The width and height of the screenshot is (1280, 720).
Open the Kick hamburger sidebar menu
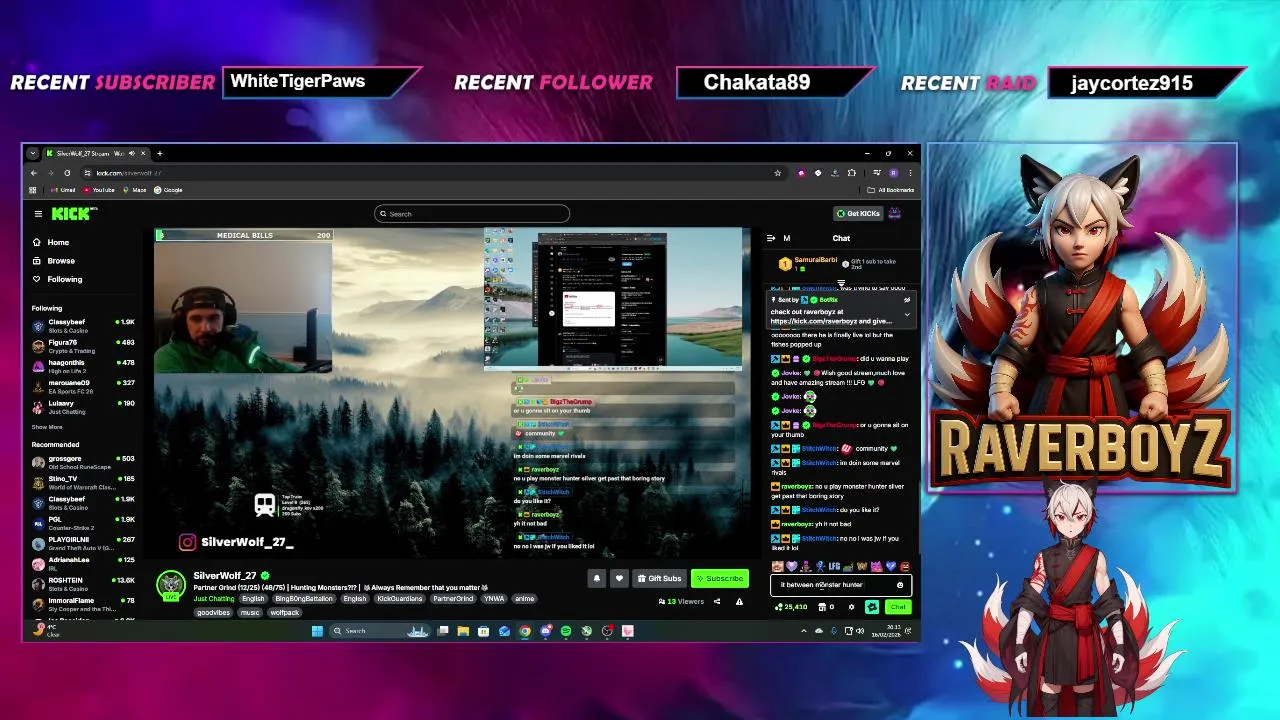(38, 213)
